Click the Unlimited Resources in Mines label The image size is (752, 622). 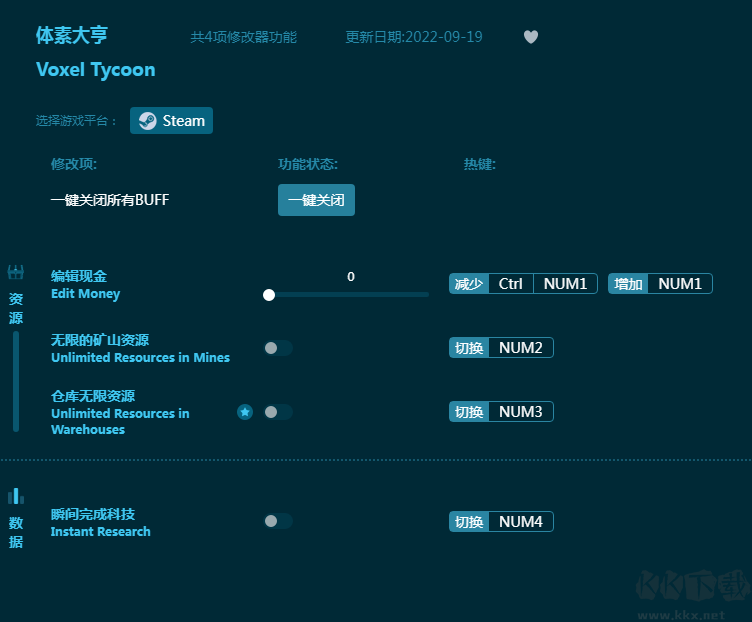[141, 358]
